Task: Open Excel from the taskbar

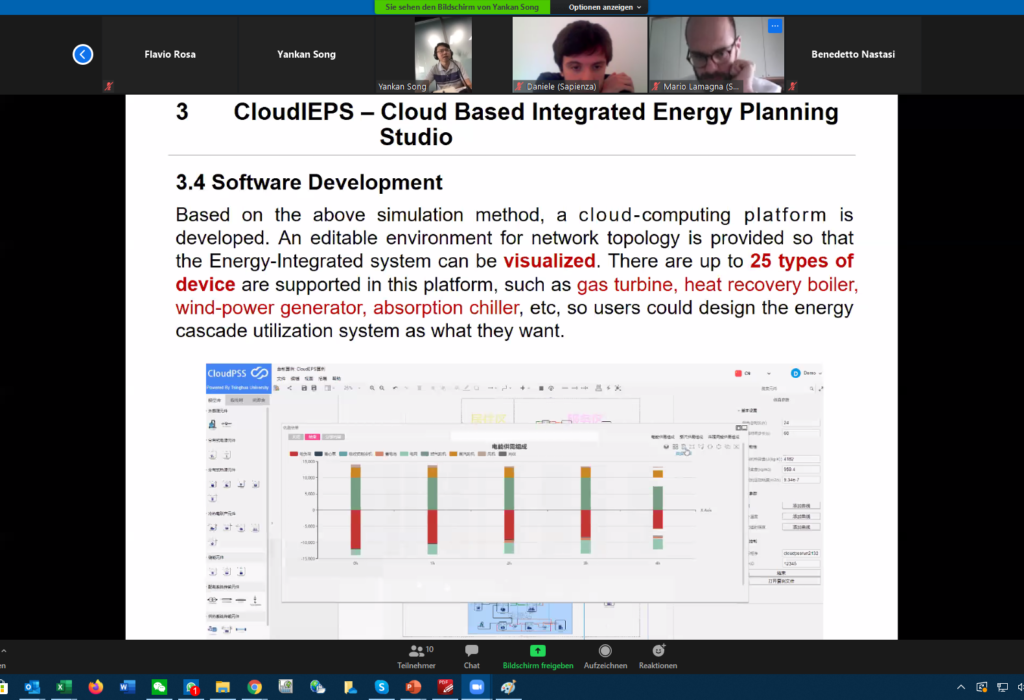Action: (x=63, y=687)
